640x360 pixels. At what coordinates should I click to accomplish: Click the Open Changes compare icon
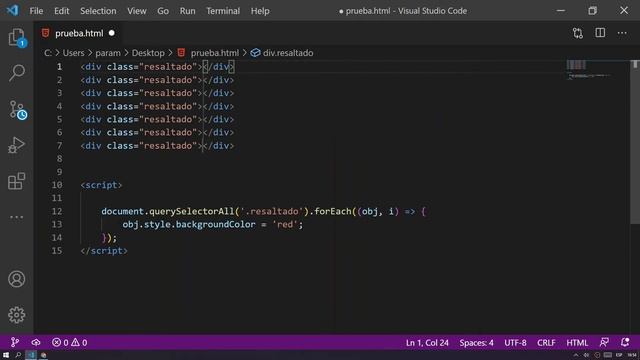pyautogui.click(x=578, y=33)
